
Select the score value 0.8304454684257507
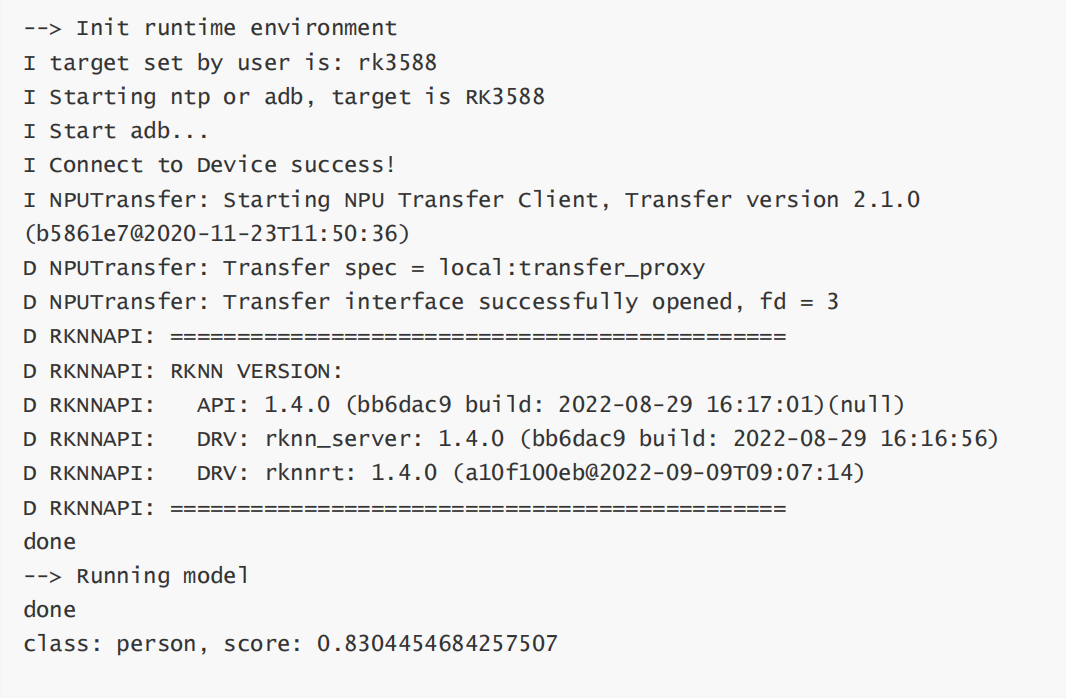(437, 644)
